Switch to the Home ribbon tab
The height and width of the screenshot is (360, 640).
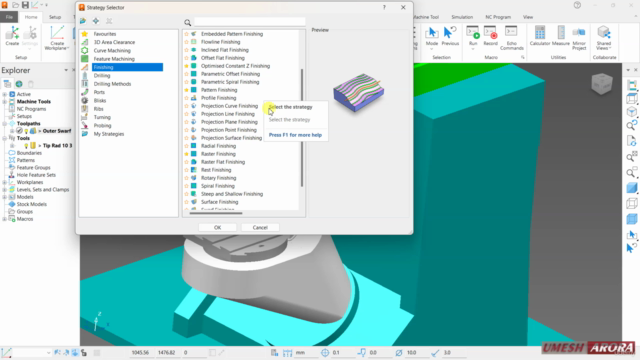31,17
